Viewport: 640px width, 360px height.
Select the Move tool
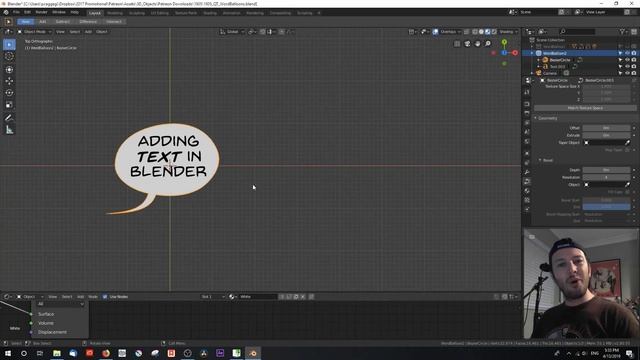point(9,81)
